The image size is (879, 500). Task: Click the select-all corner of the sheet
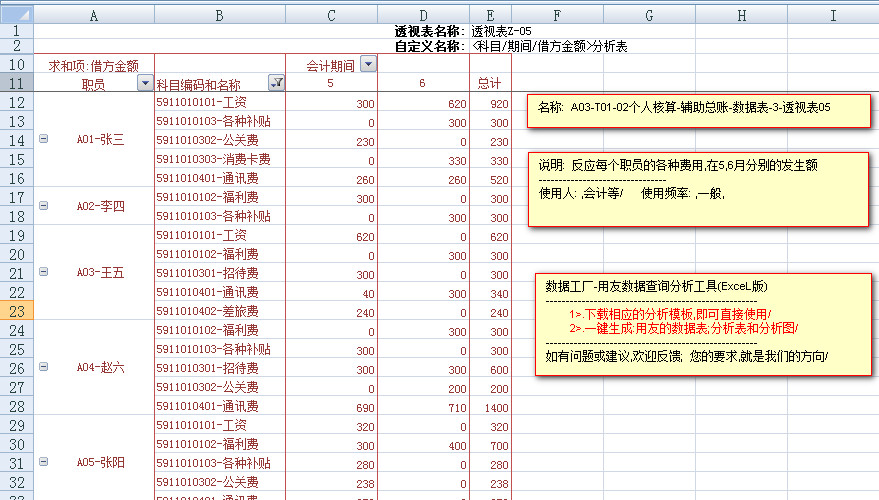point(16,15)
